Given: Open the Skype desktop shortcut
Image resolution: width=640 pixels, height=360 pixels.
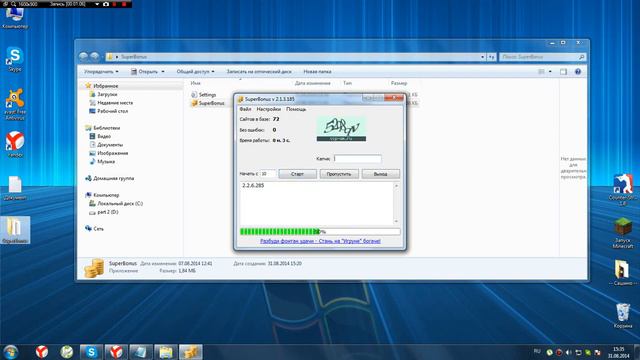Looking at the screenshot, I should click(15, 58).
